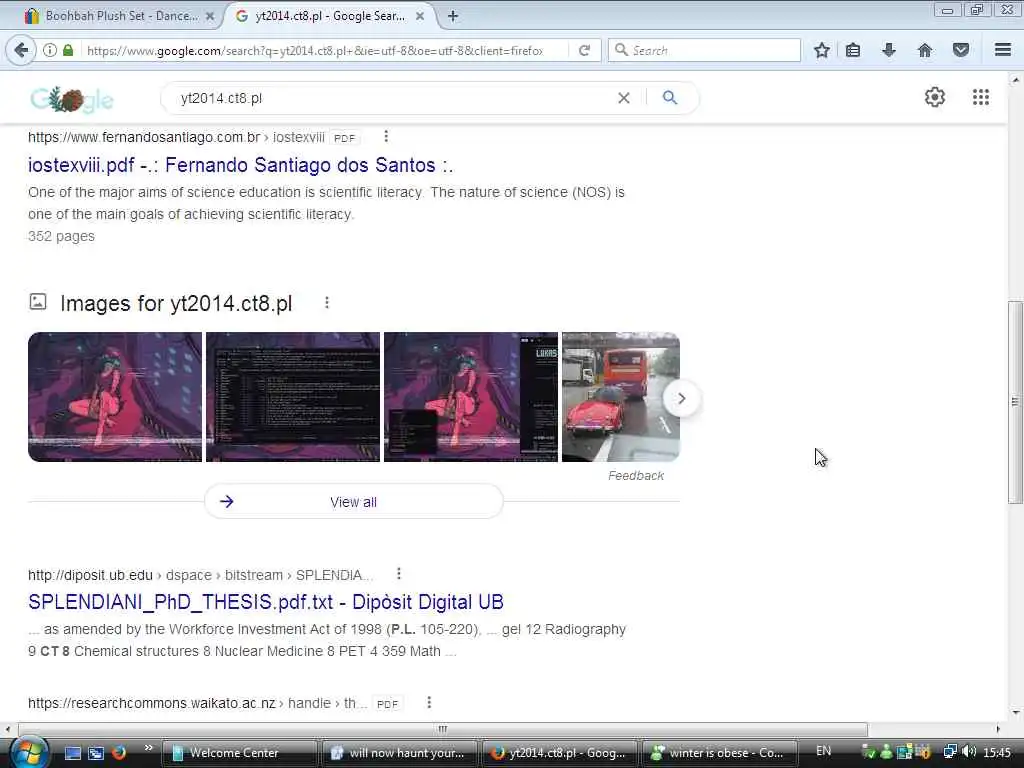Open Google apps grid
The width and height of the screenshot is (1024, 768).
click(981, 97)
